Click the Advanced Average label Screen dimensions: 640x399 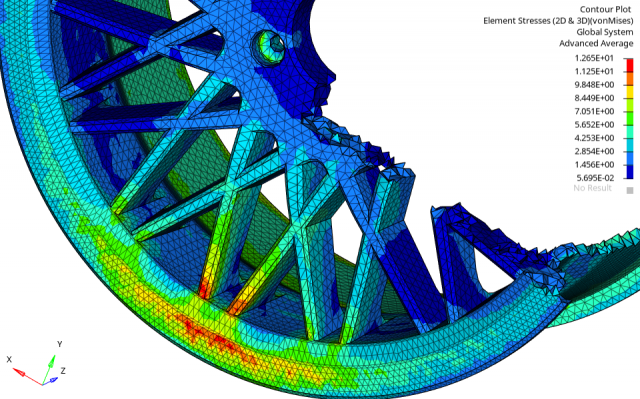pyautogui.click(x=596, y=43)
